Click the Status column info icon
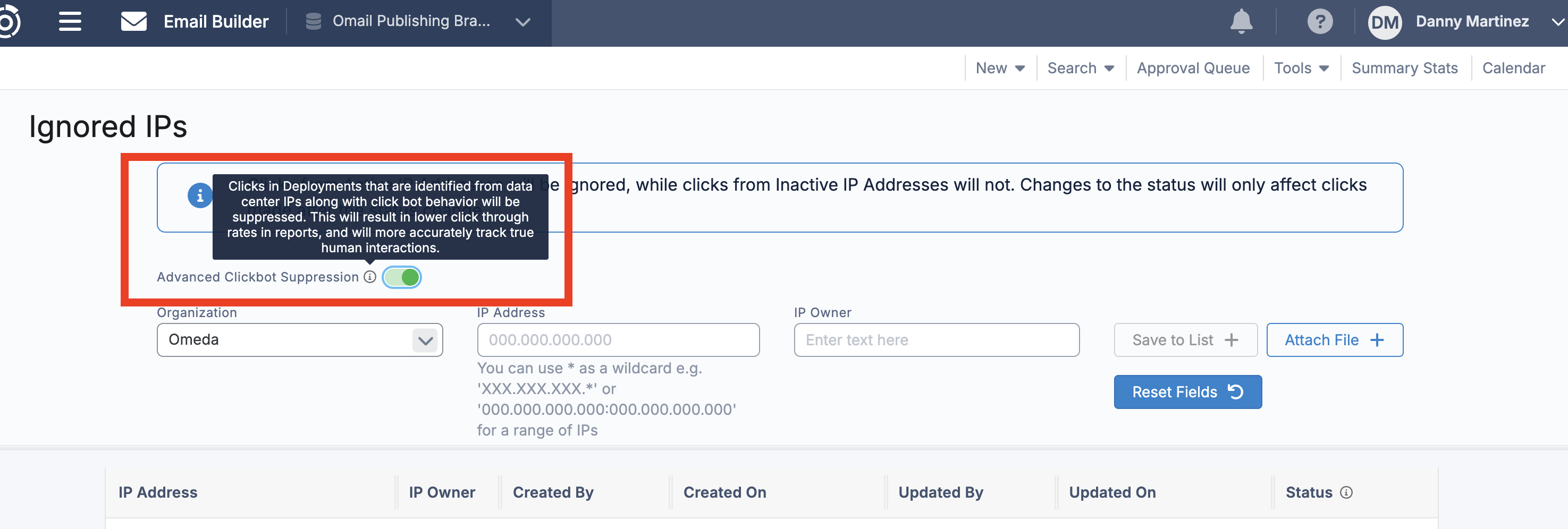 click(1346, 492)
